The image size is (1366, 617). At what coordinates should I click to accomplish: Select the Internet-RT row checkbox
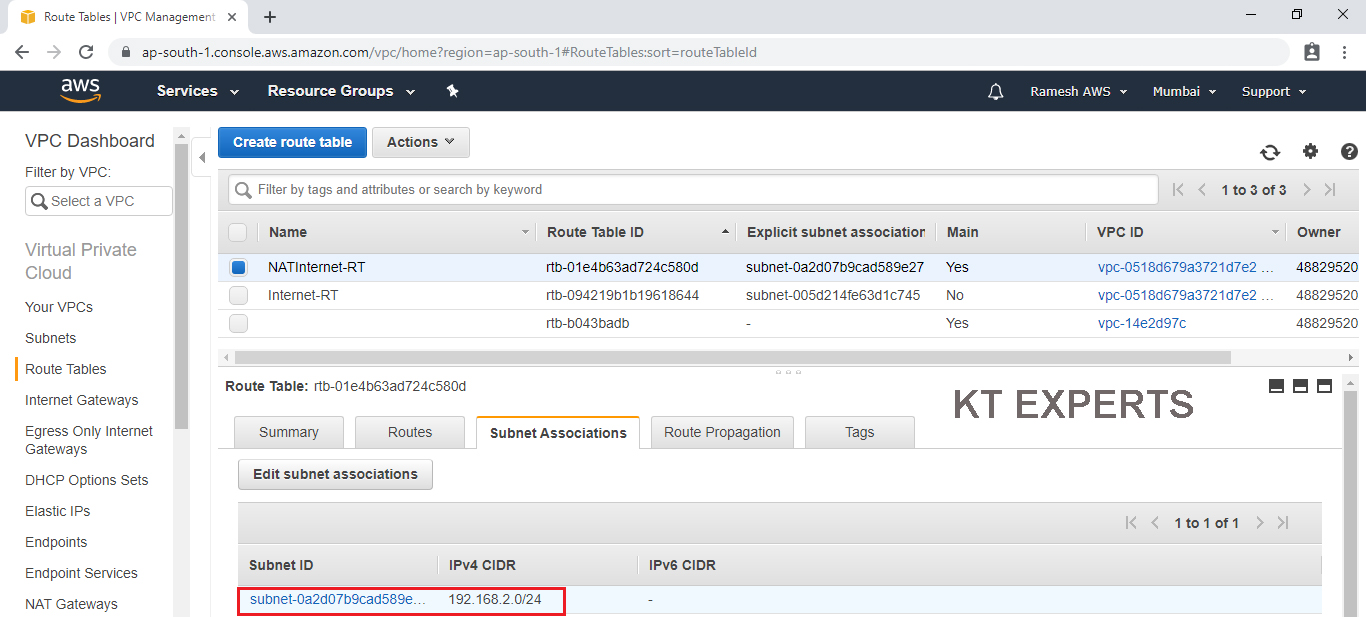(x=238, y=296)
